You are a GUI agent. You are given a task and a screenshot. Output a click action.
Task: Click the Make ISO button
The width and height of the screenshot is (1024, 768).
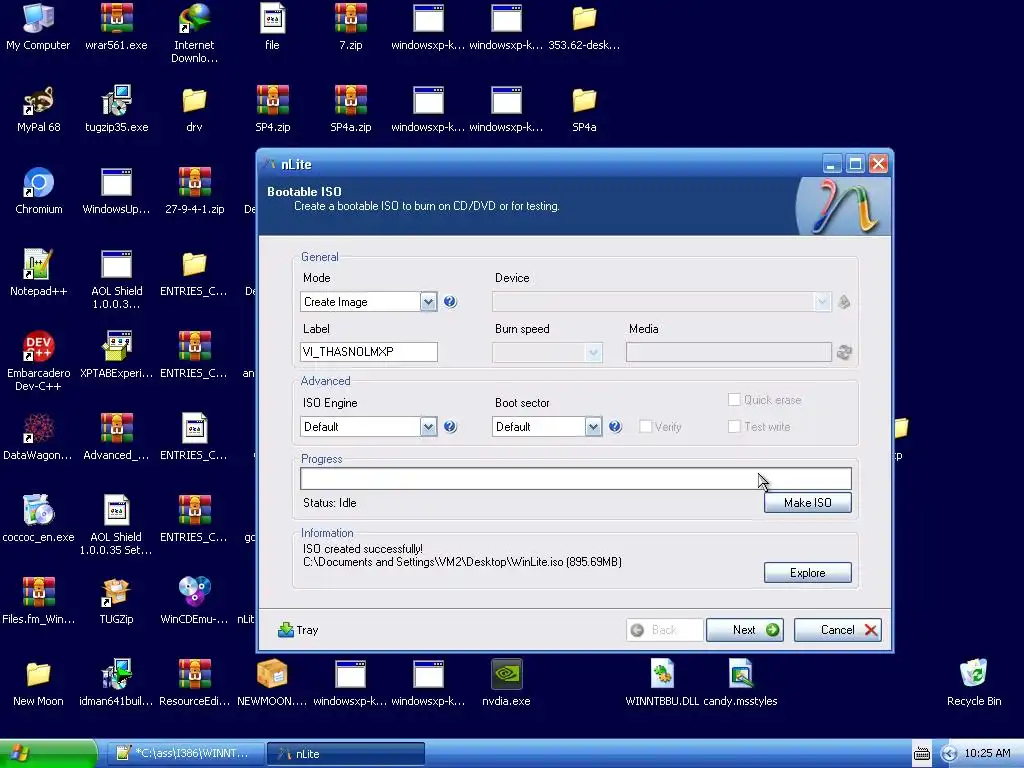click(x=808, y=502)
